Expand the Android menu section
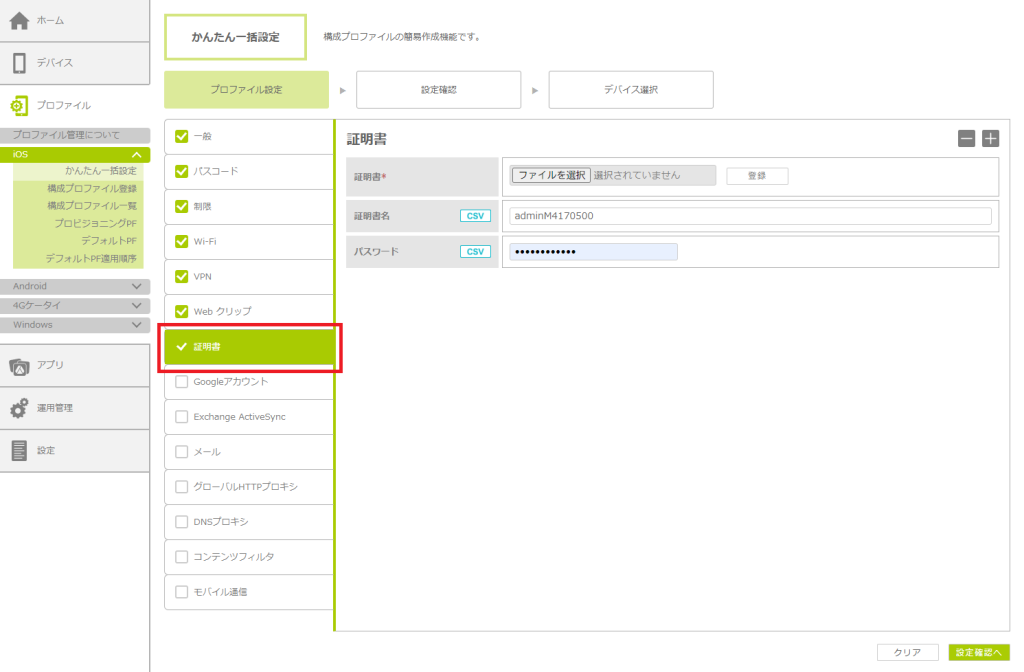Screen dimensions: 1024x672 coord(136,286)
